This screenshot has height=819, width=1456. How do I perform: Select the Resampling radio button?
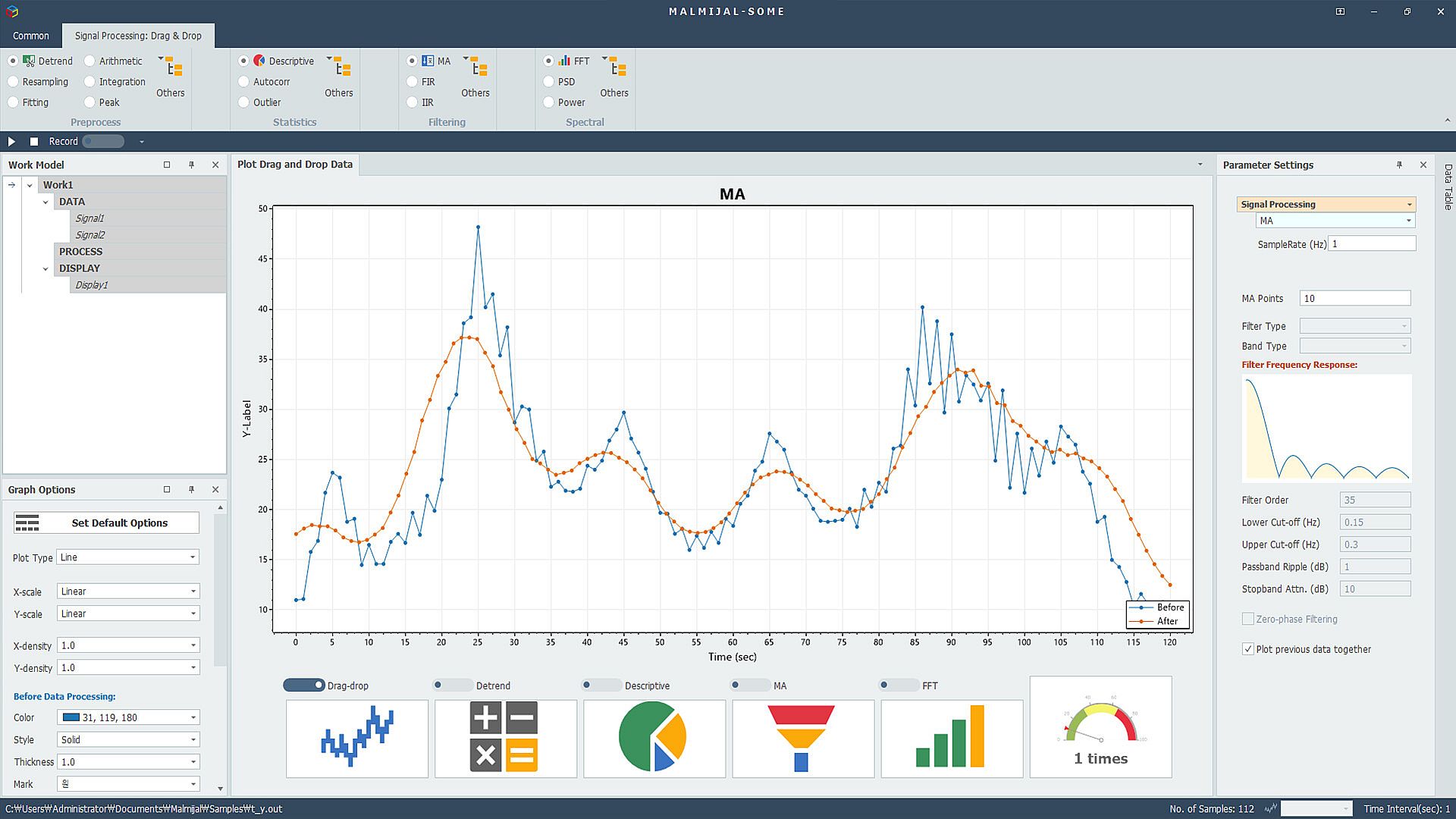pyautogui.click(x=13, y=82)
